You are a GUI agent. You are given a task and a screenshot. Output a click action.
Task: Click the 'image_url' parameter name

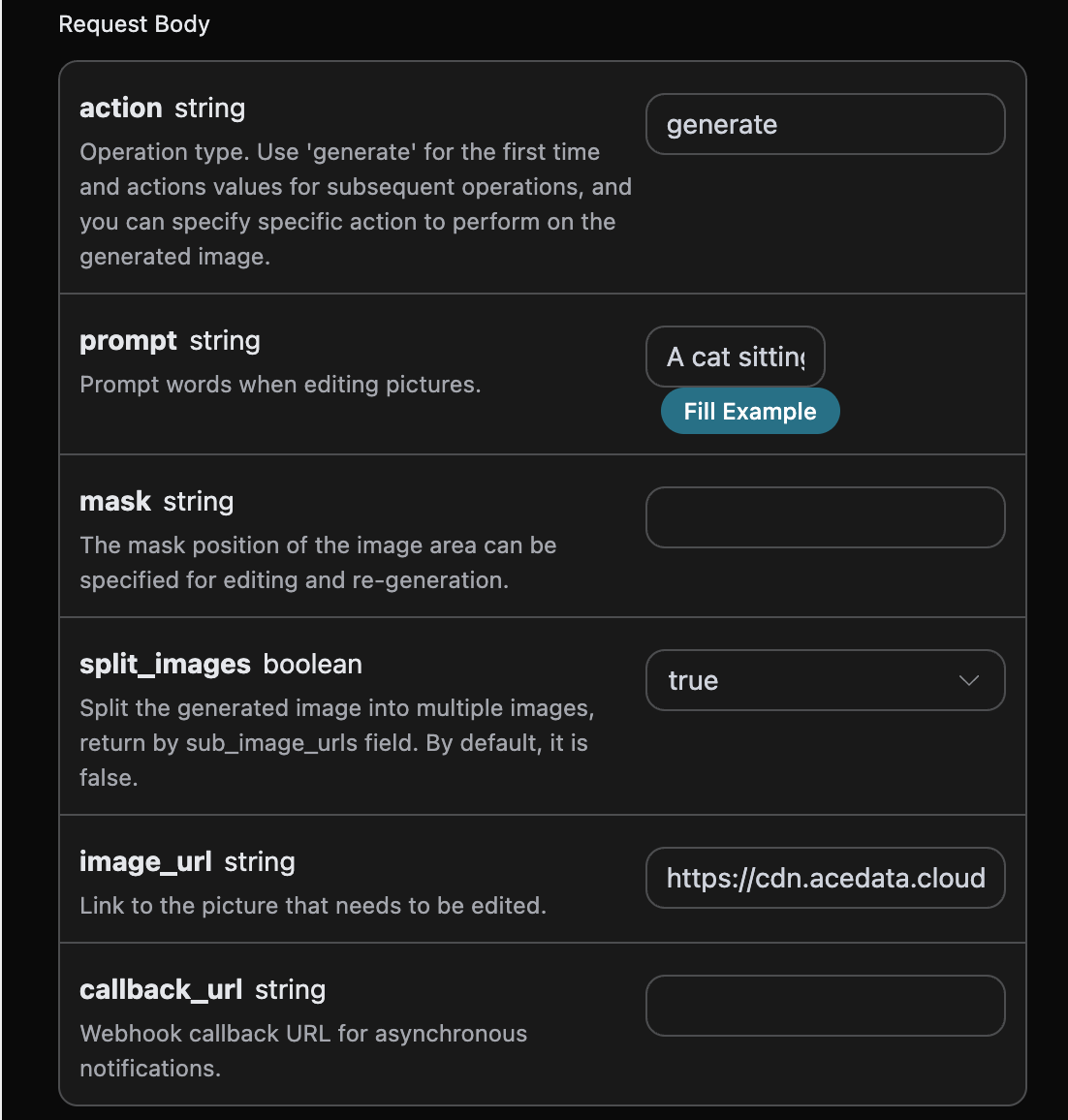click(145, 861)
